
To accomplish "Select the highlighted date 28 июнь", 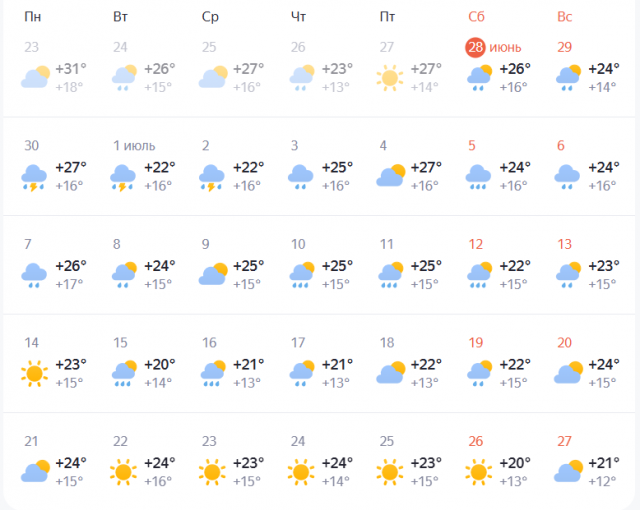I will point(493,47).
